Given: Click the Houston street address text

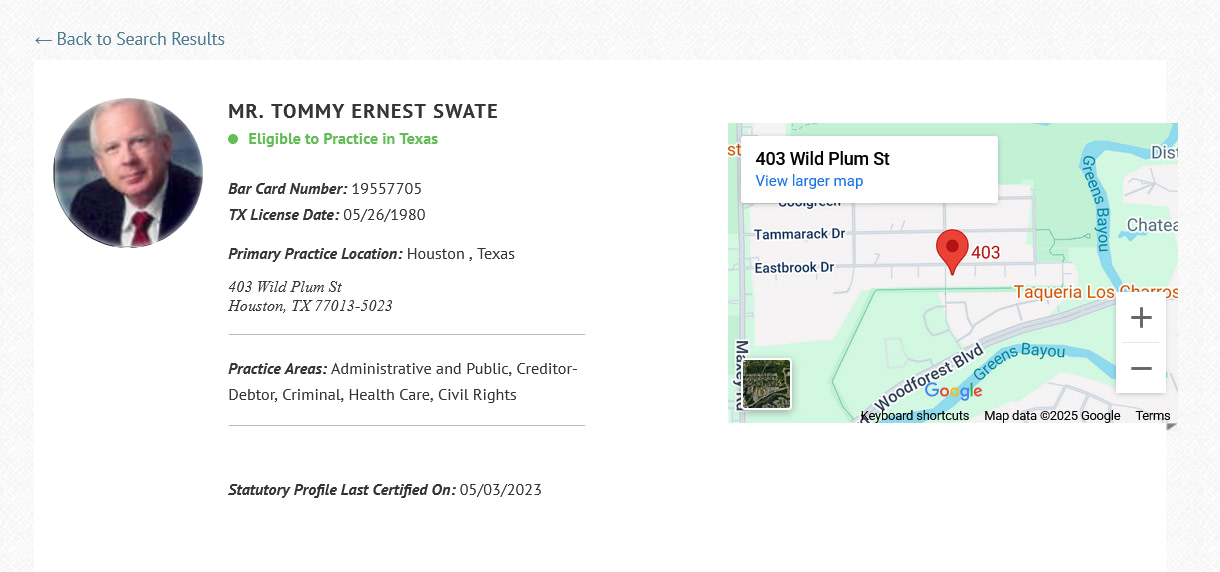Looking at the screenshot, I should click(310, 296).
